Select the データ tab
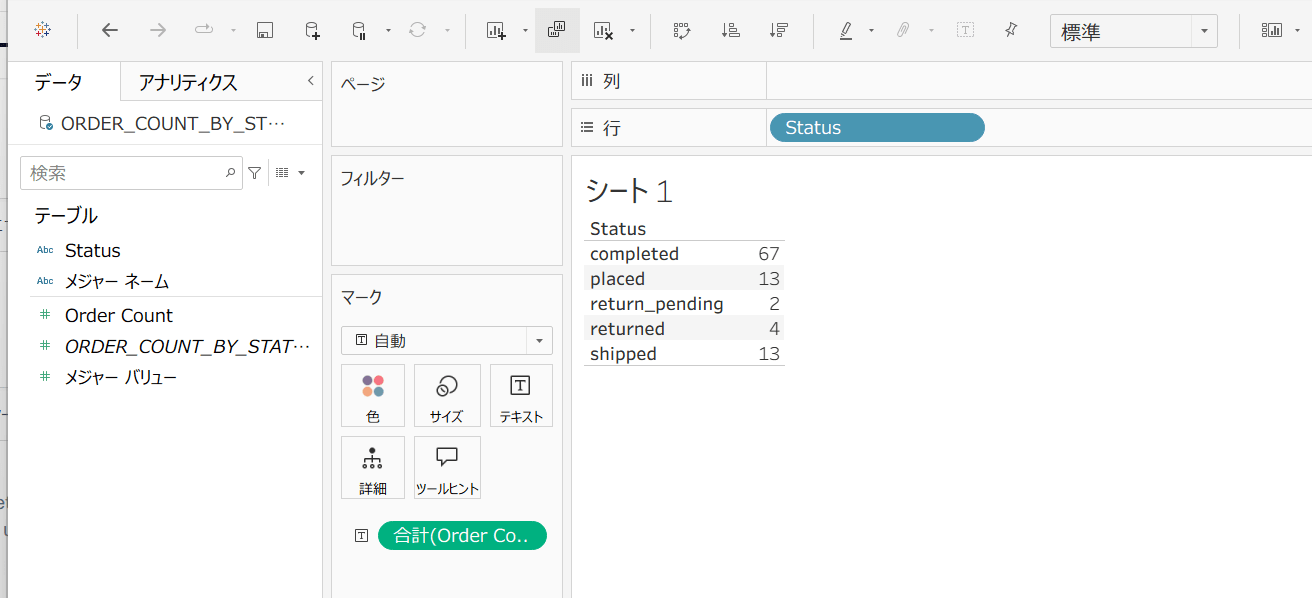Viewport: 1312px width, 598px height. pyautogui.click(x=59, y=83)
